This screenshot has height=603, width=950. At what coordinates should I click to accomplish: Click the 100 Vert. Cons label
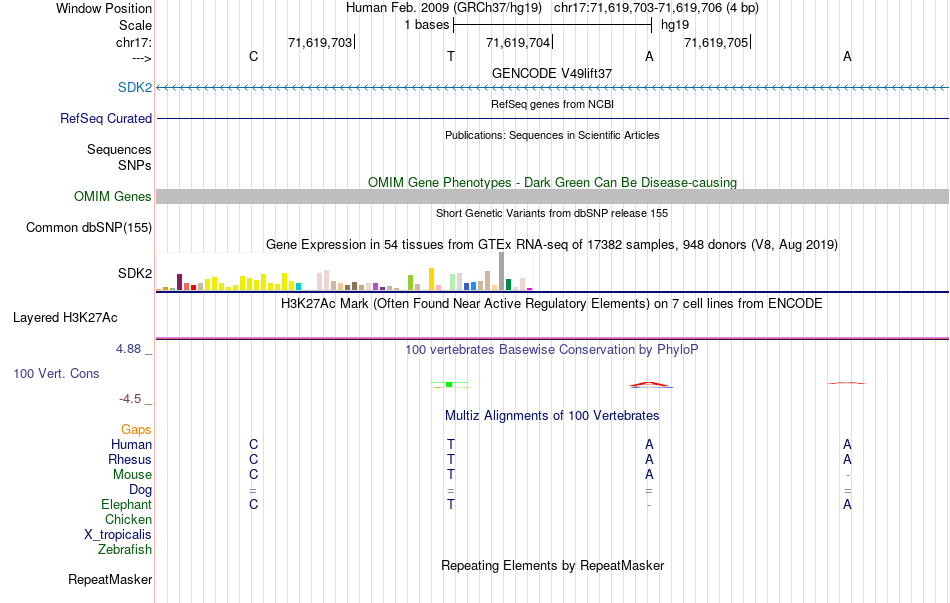(x=56, y=373)
